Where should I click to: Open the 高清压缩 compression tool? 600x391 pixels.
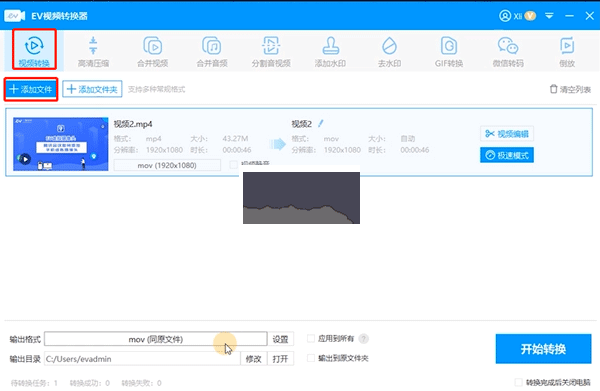pos(93,52)
